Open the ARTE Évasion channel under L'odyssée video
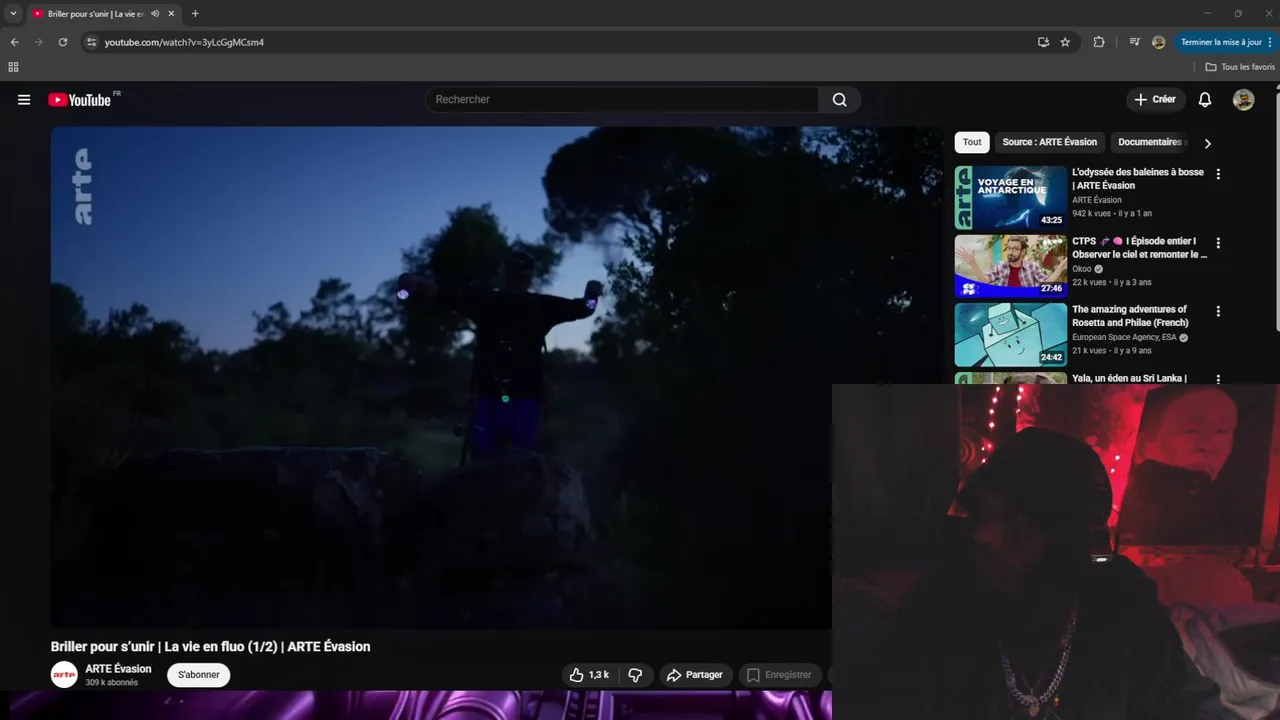 (1097, 200)
